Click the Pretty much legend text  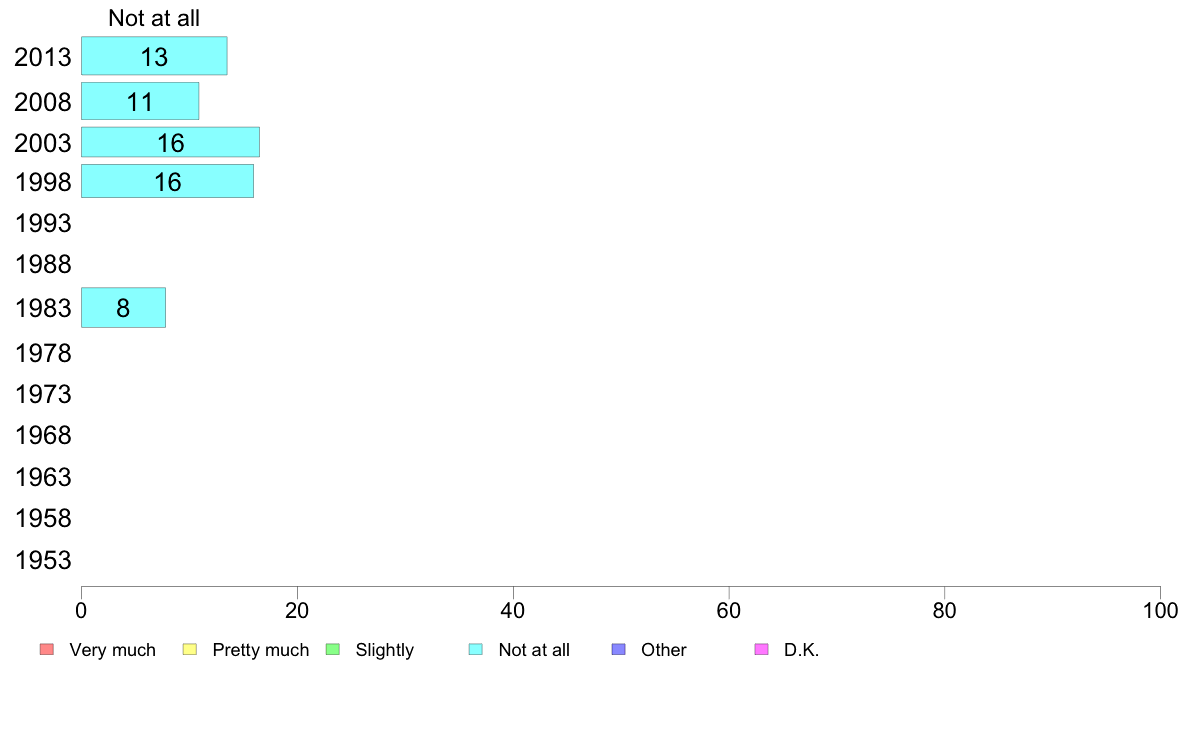pyautogui.click(x=261, y=650)
